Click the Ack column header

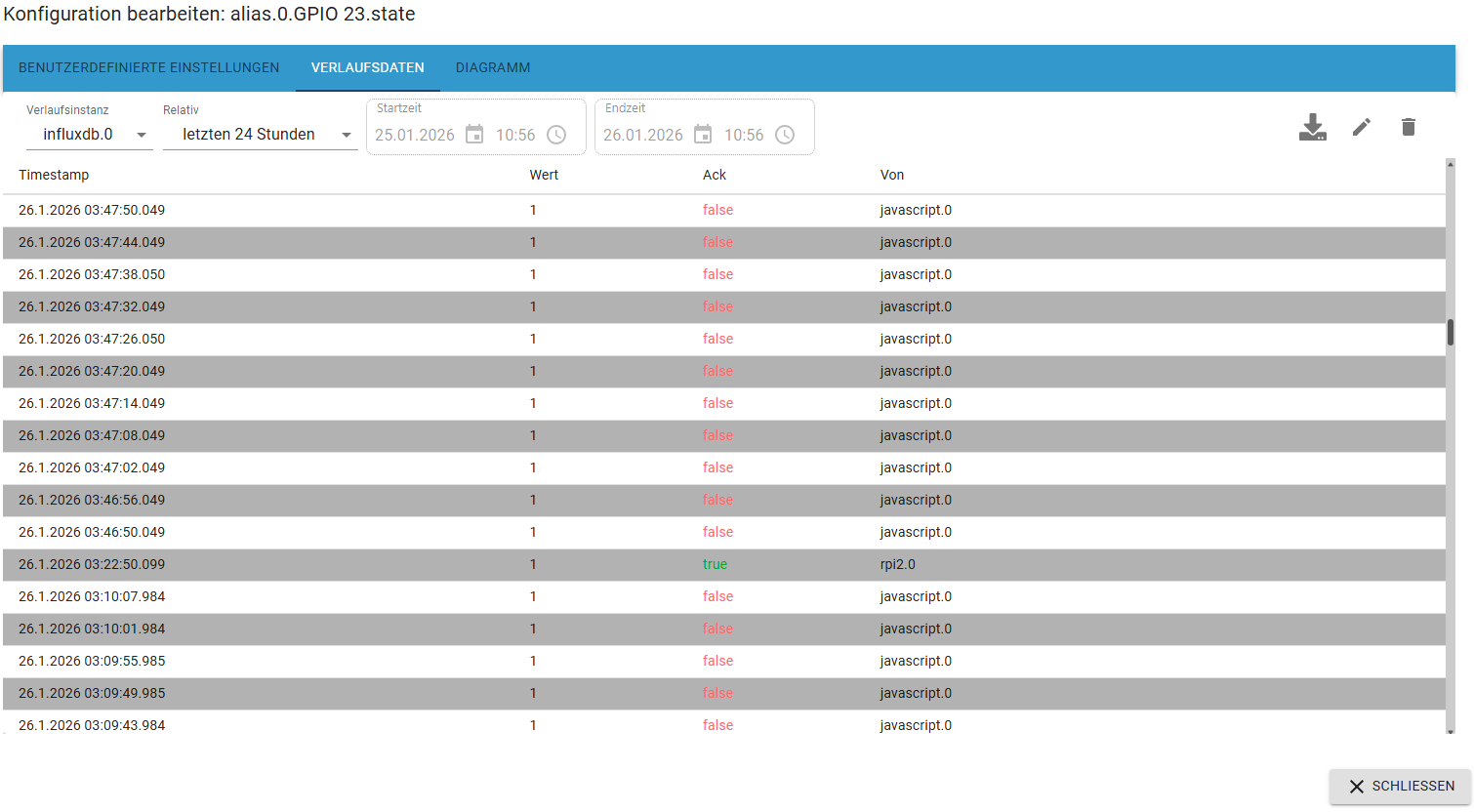(x=715, y=175)
